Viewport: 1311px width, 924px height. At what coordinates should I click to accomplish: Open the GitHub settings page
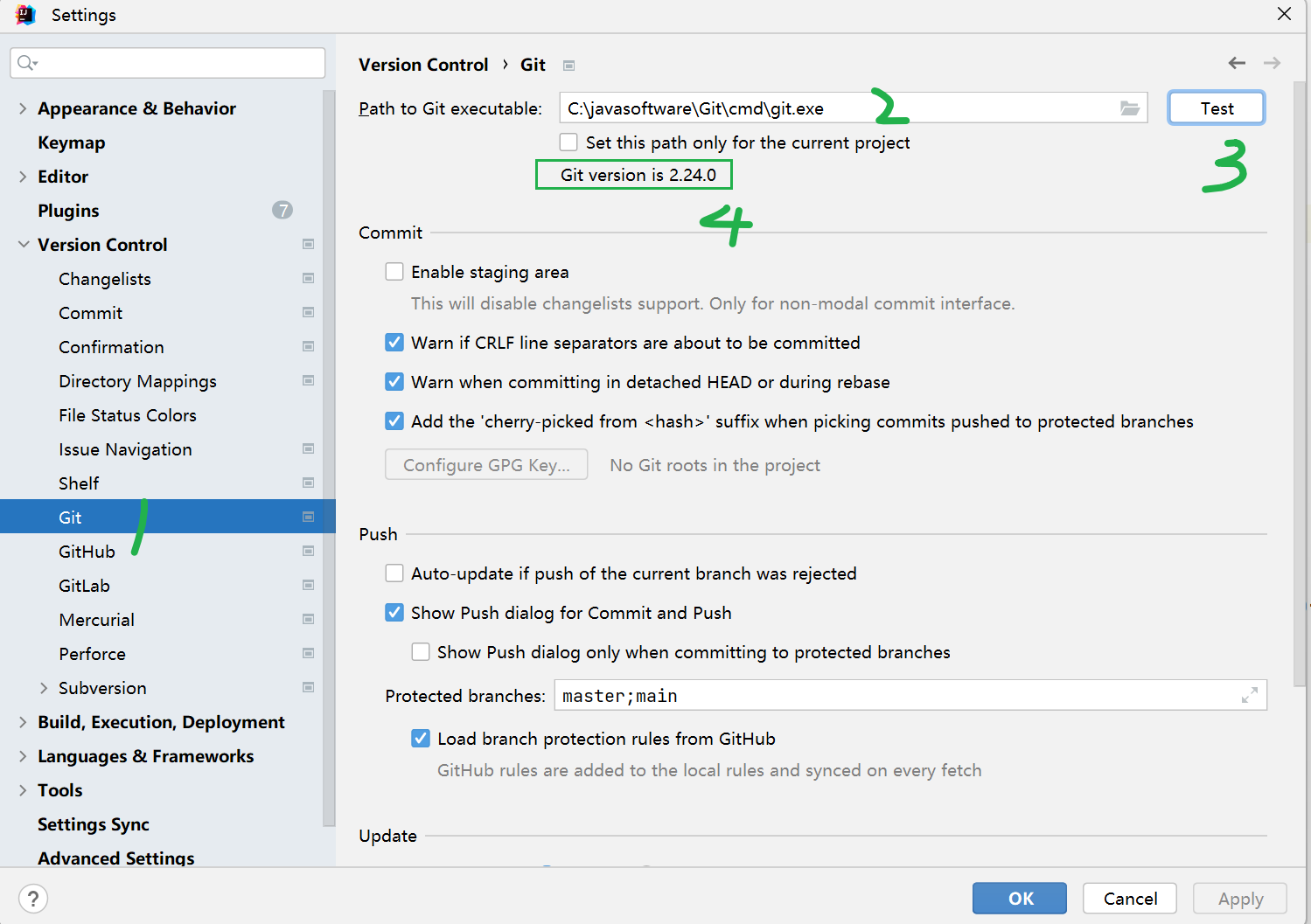87,552
